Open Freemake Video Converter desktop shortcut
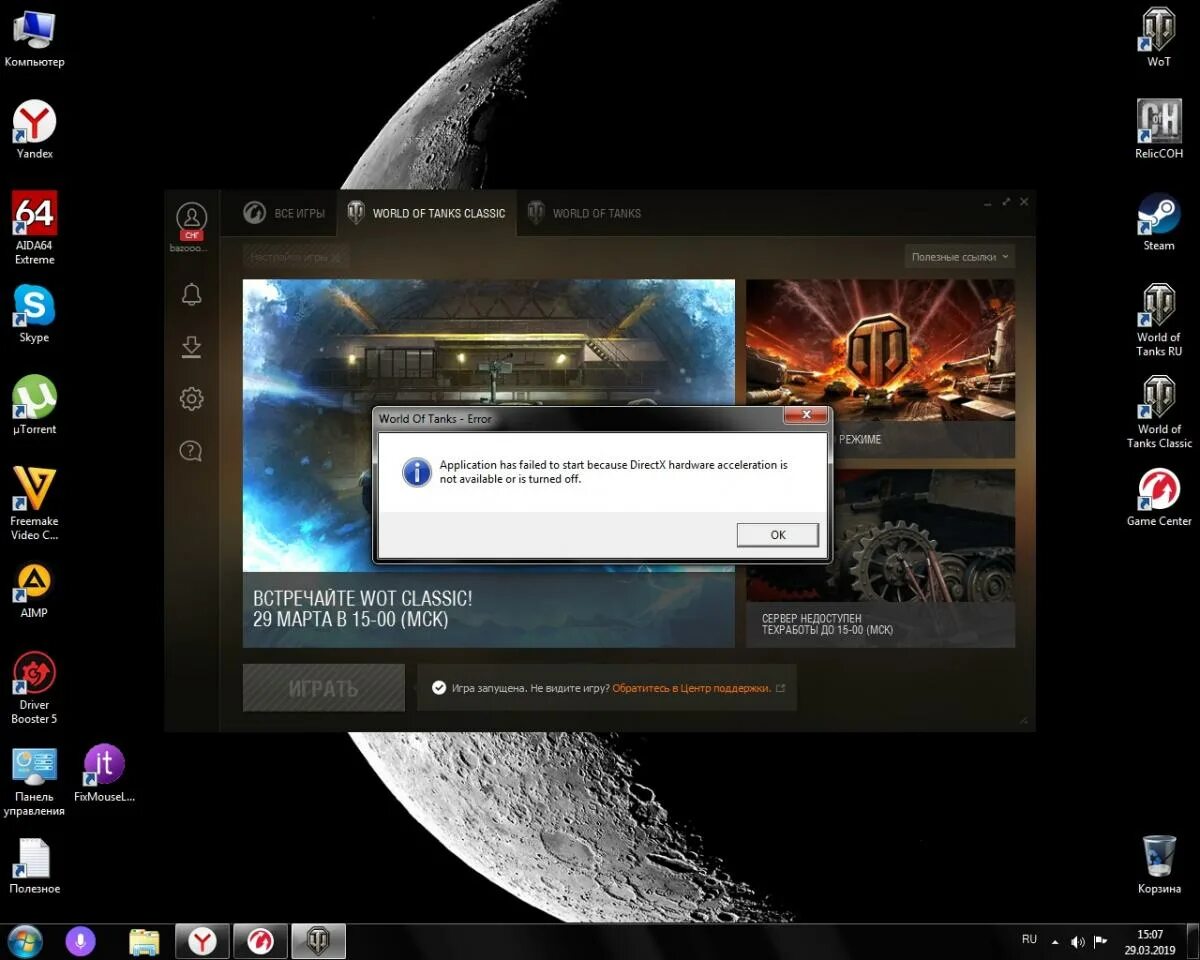The width and height of the screenshot is (1200, 960). tap(34, 503)
